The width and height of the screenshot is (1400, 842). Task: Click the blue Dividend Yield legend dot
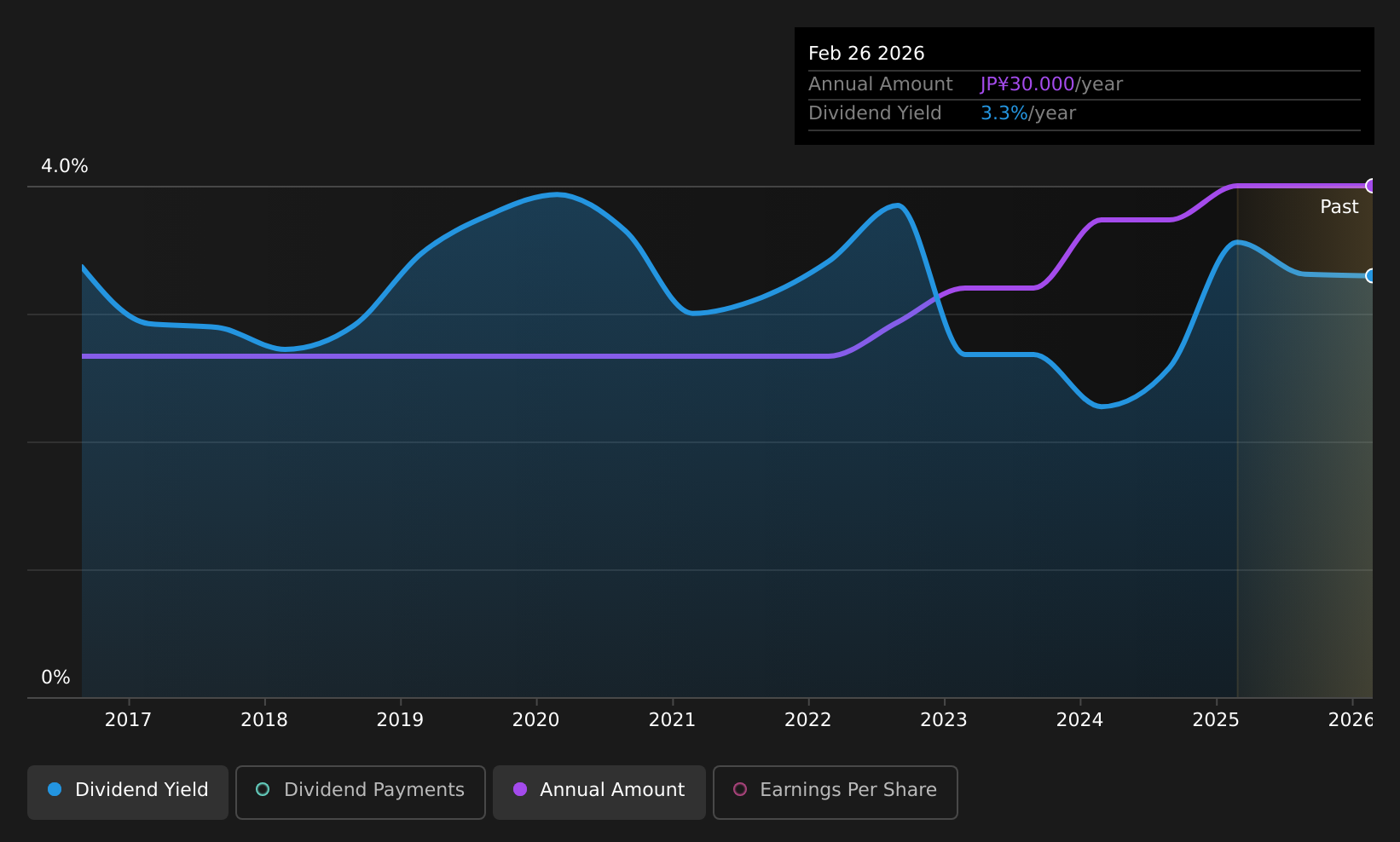tap(55, 790)
